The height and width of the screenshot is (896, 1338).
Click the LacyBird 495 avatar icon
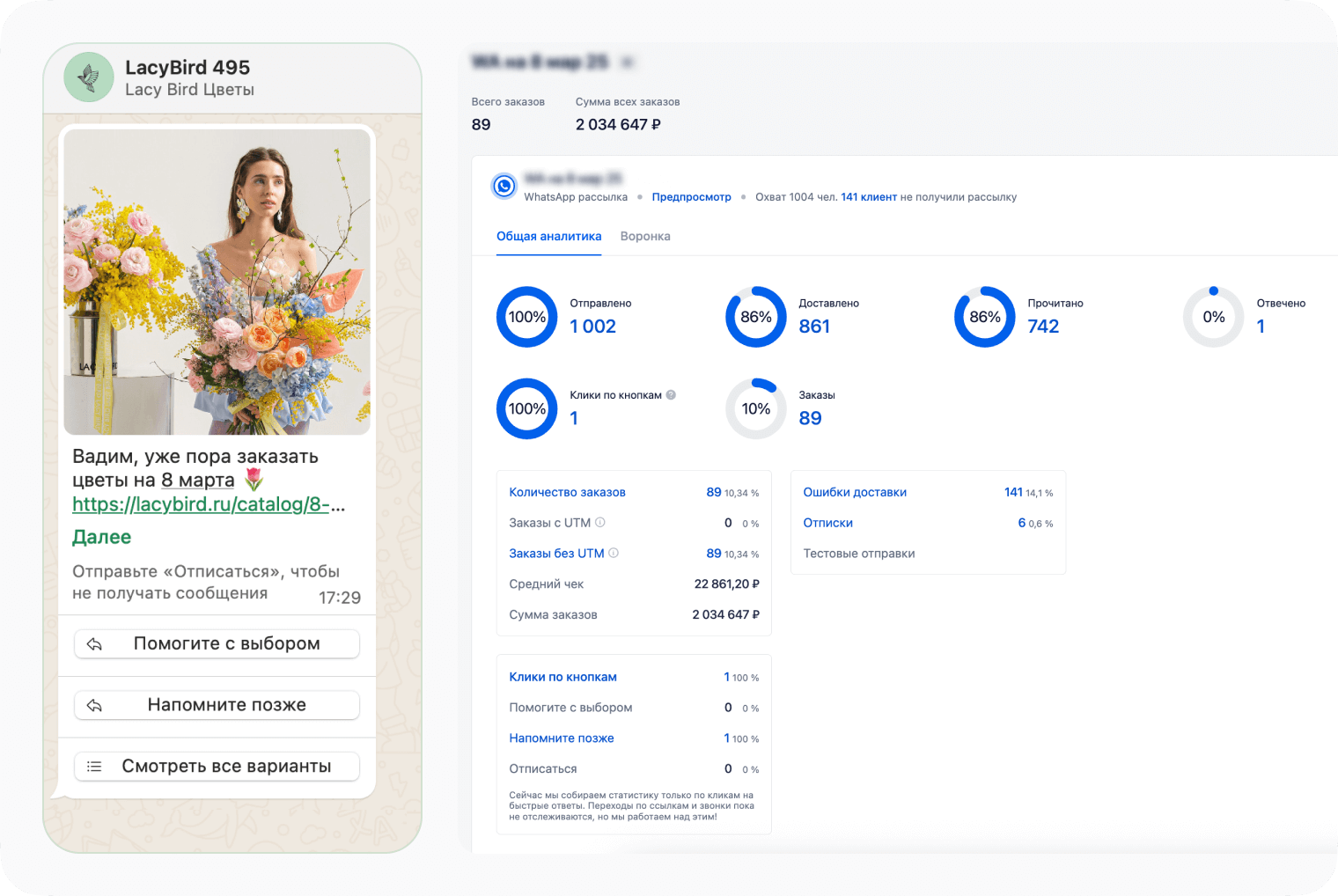click(x=89, y=77)
